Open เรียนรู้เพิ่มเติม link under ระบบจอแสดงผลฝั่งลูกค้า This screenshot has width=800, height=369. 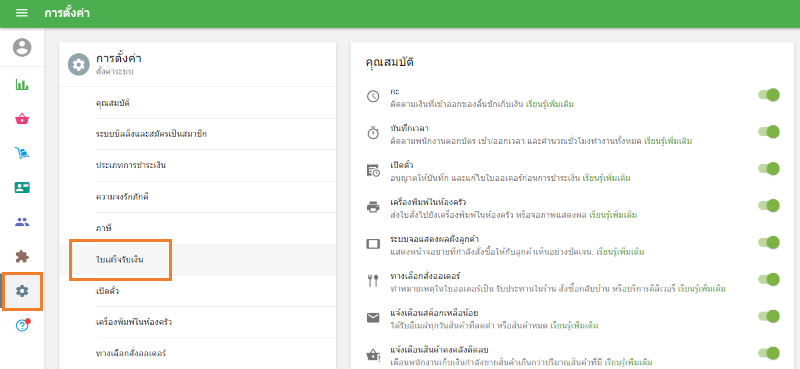point(620,252)
